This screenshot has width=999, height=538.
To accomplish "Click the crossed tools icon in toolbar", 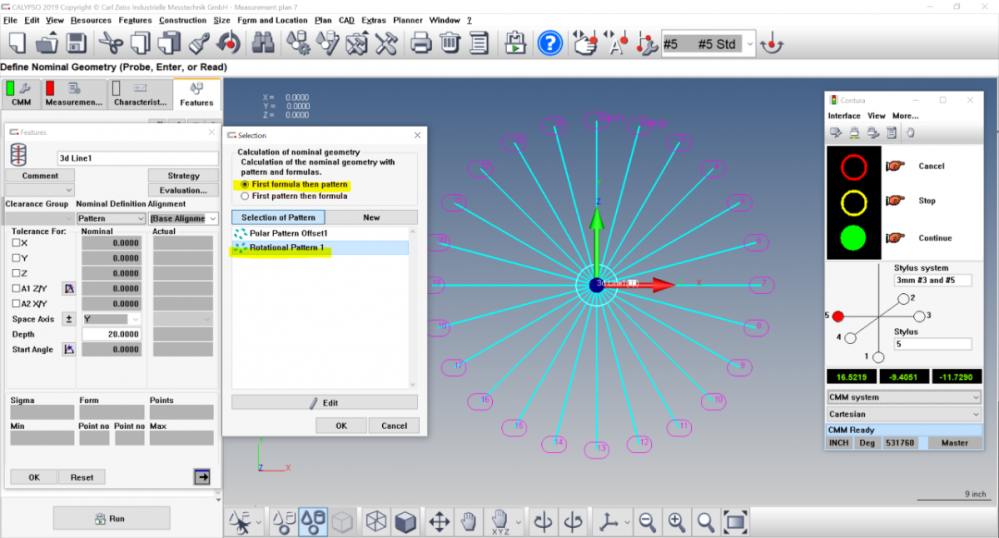I will point(385,44).
